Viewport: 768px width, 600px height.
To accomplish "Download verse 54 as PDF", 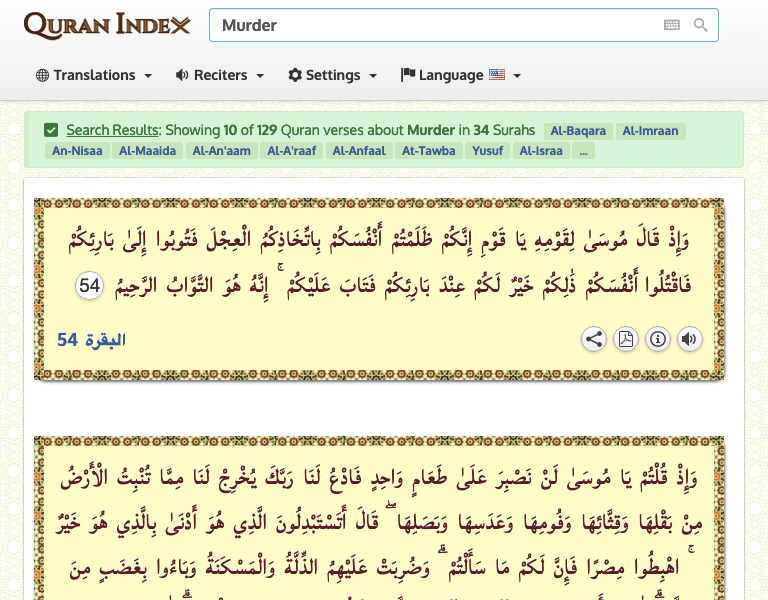I will click(x=626, y=339).
